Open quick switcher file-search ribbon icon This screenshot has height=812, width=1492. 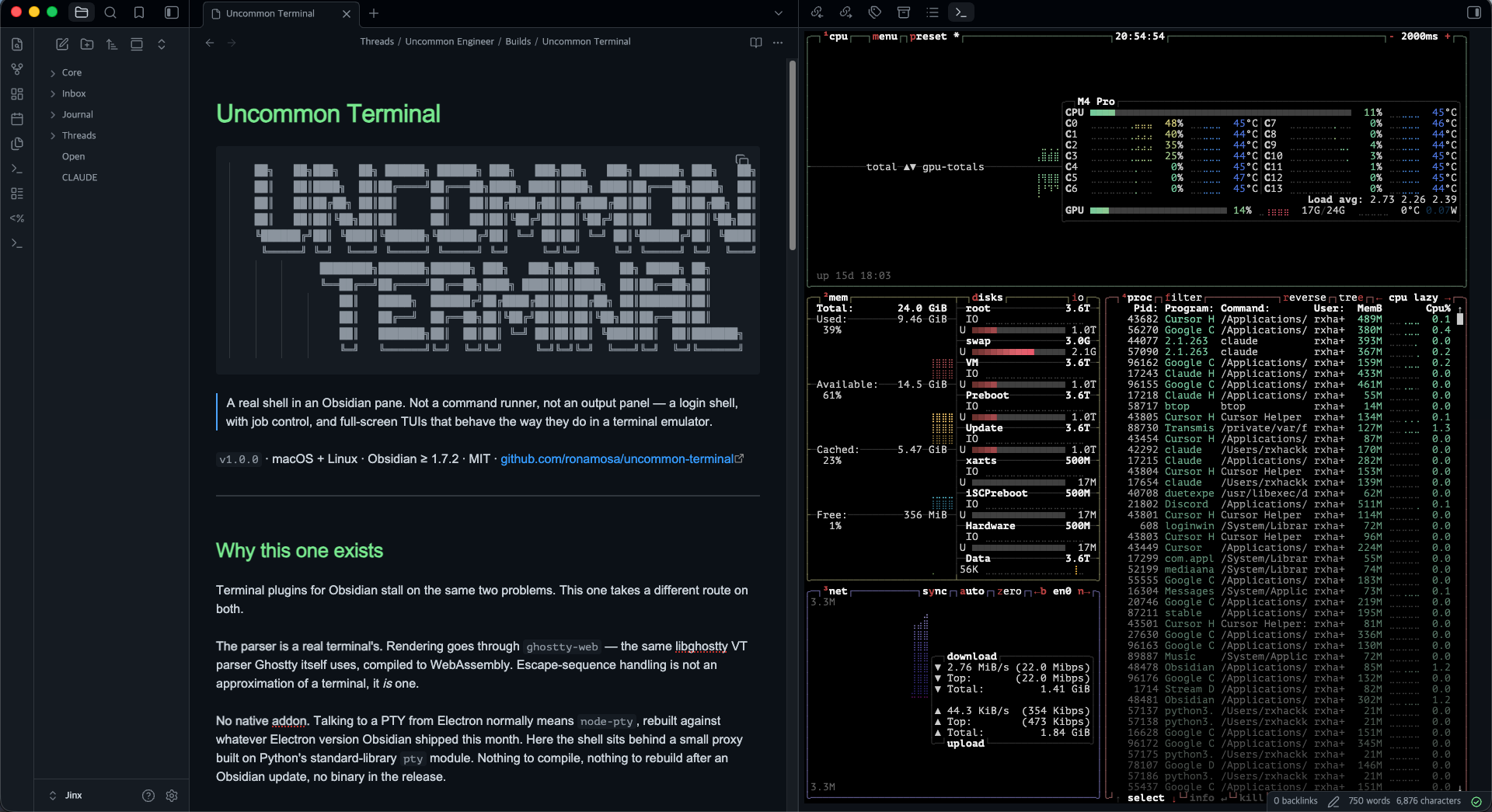point(17,44)
